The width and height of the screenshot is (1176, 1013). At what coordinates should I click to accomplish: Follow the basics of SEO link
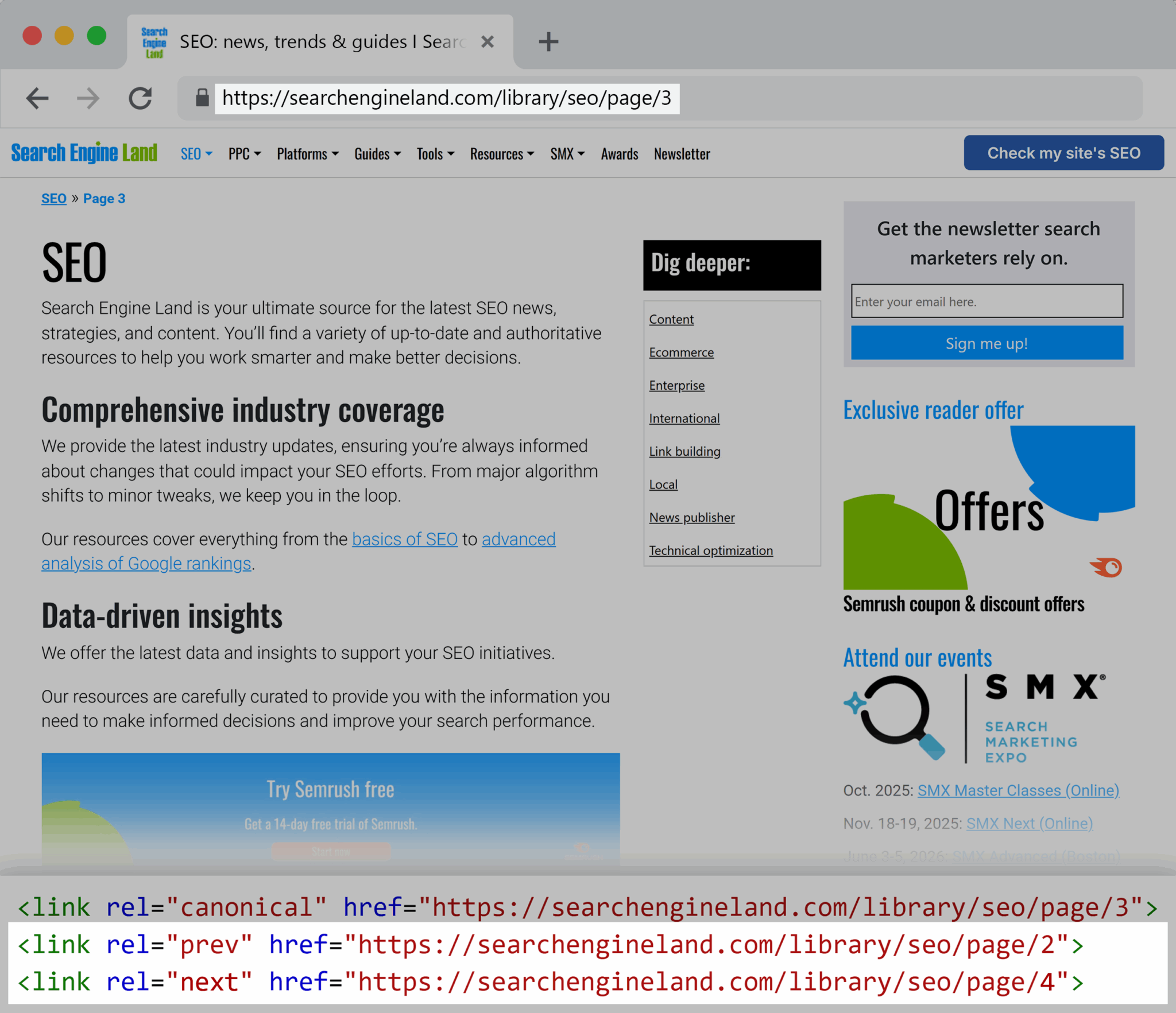405,539
